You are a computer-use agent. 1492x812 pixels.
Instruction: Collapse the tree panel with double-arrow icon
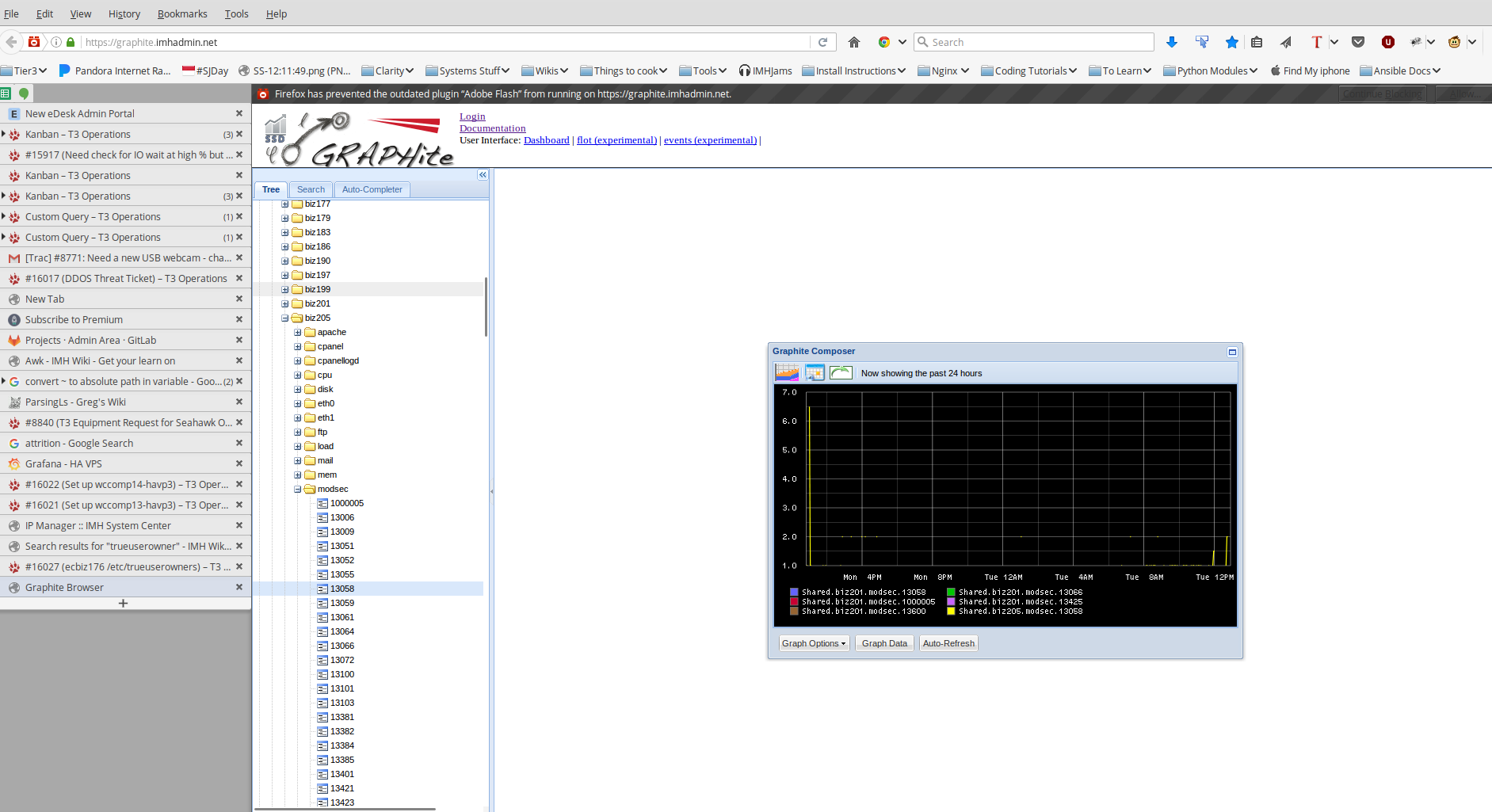pyautogui.click(x=482, y=175)
